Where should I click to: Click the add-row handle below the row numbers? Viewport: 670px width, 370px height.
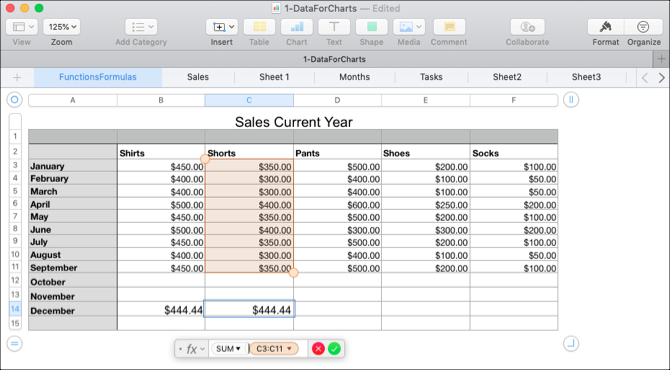[15, 344]
